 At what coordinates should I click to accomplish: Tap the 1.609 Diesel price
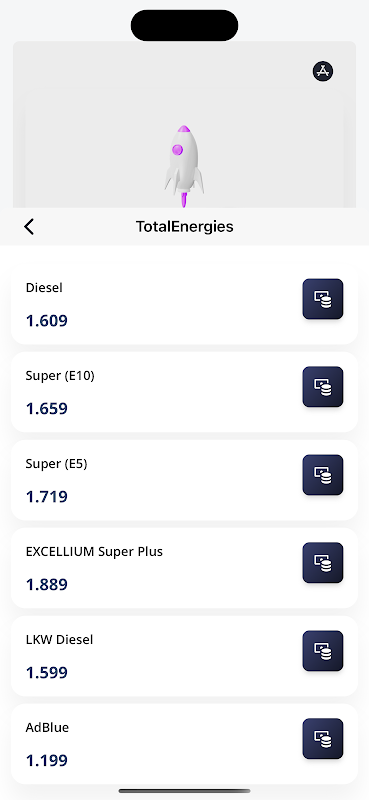[x=46, y=321]
